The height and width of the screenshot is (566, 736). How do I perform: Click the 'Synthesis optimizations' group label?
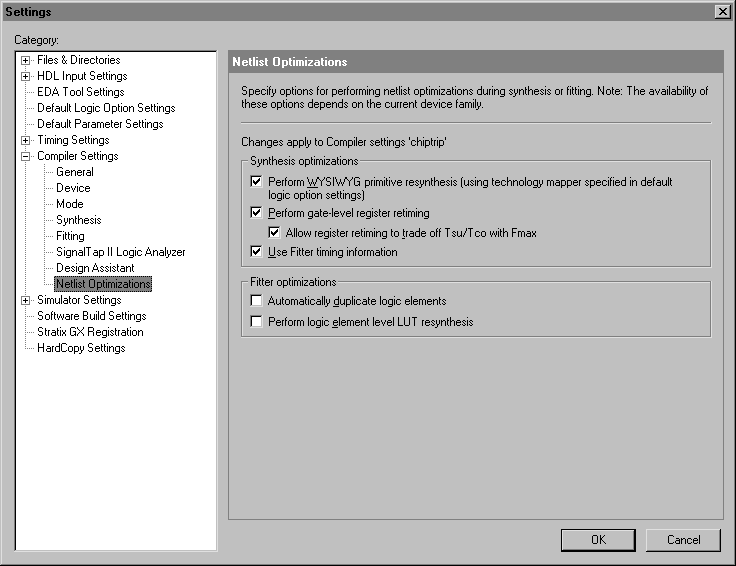click(x=304, y=161)
